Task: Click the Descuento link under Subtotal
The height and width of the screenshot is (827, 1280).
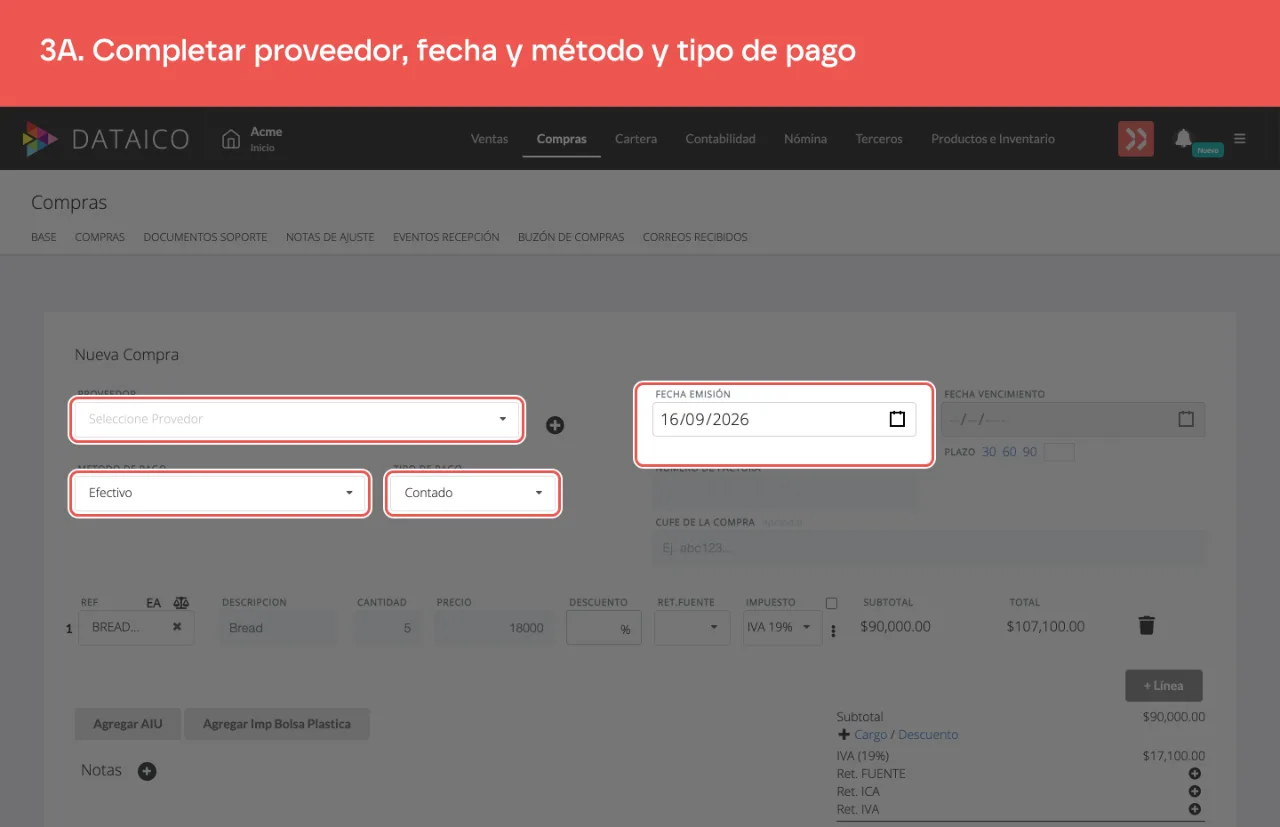Action: [928, 735]
